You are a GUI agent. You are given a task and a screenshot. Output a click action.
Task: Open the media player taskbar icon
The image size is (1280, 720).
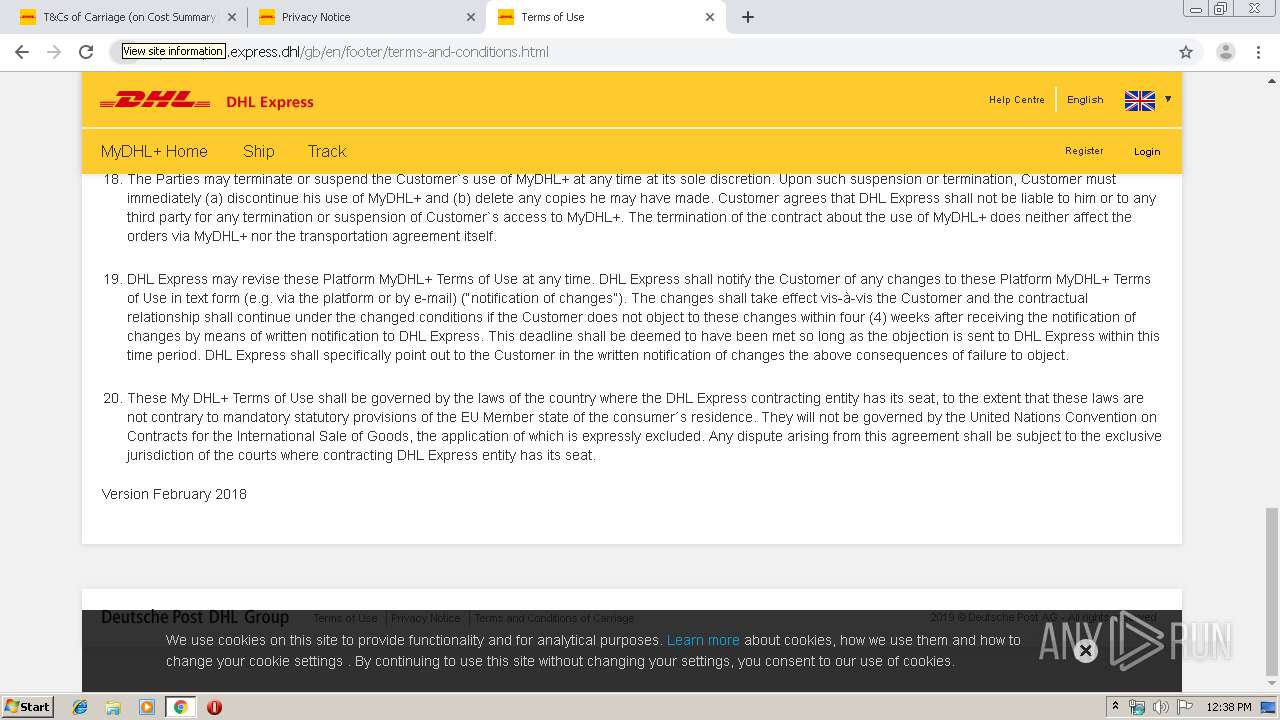(x=147, y=707)
